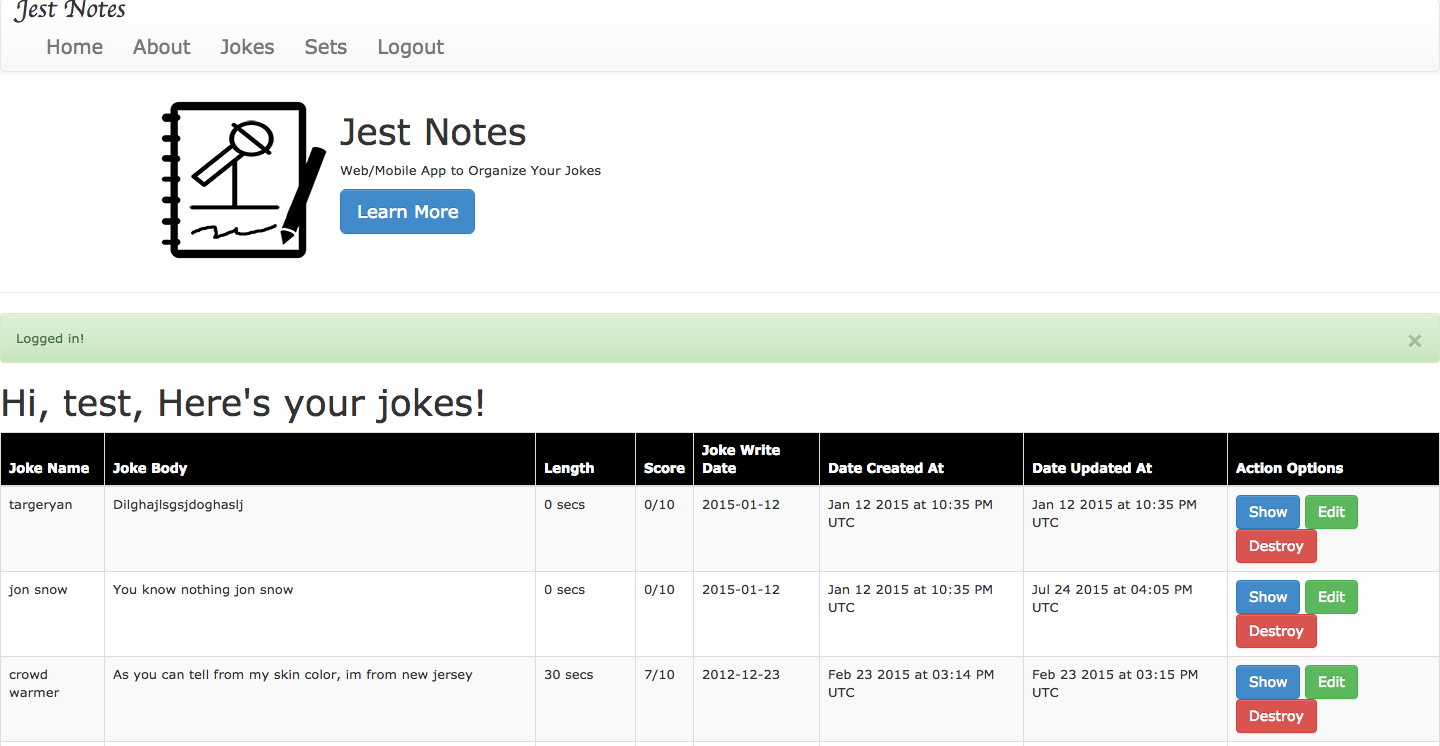Go to the About page
This screenshot has height=746, width=1440.
click(162, 47)
